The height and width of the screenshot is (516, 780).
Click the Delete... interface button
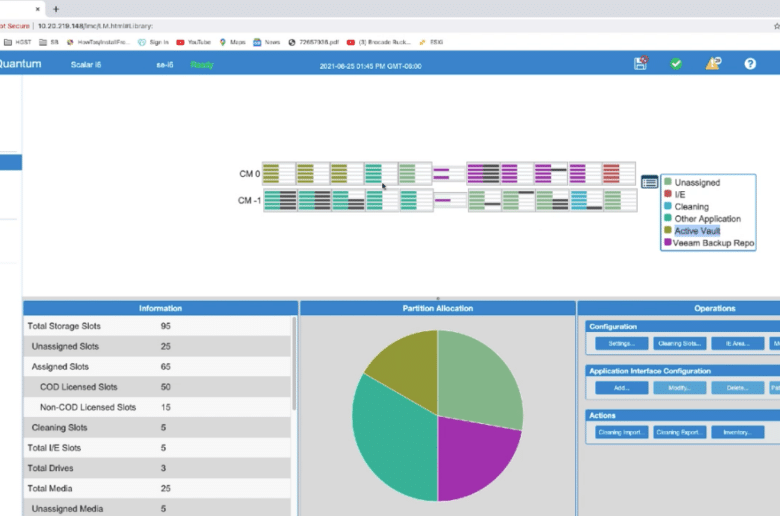737,388
